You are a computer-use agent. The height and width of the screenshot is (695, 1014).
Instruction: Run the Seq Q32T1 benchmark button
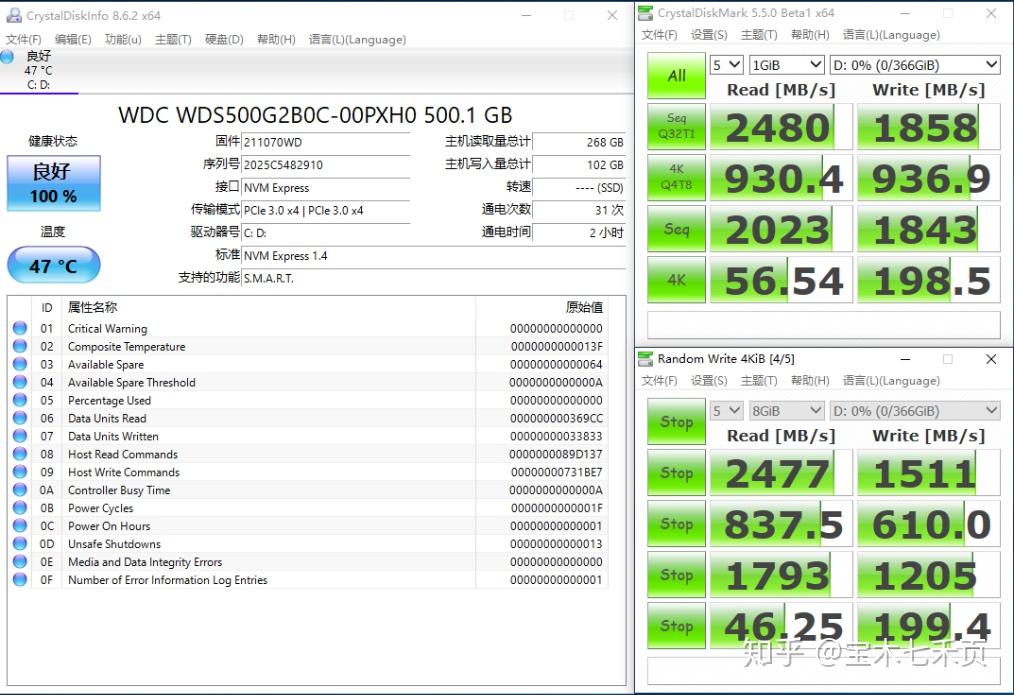point(676,126)
